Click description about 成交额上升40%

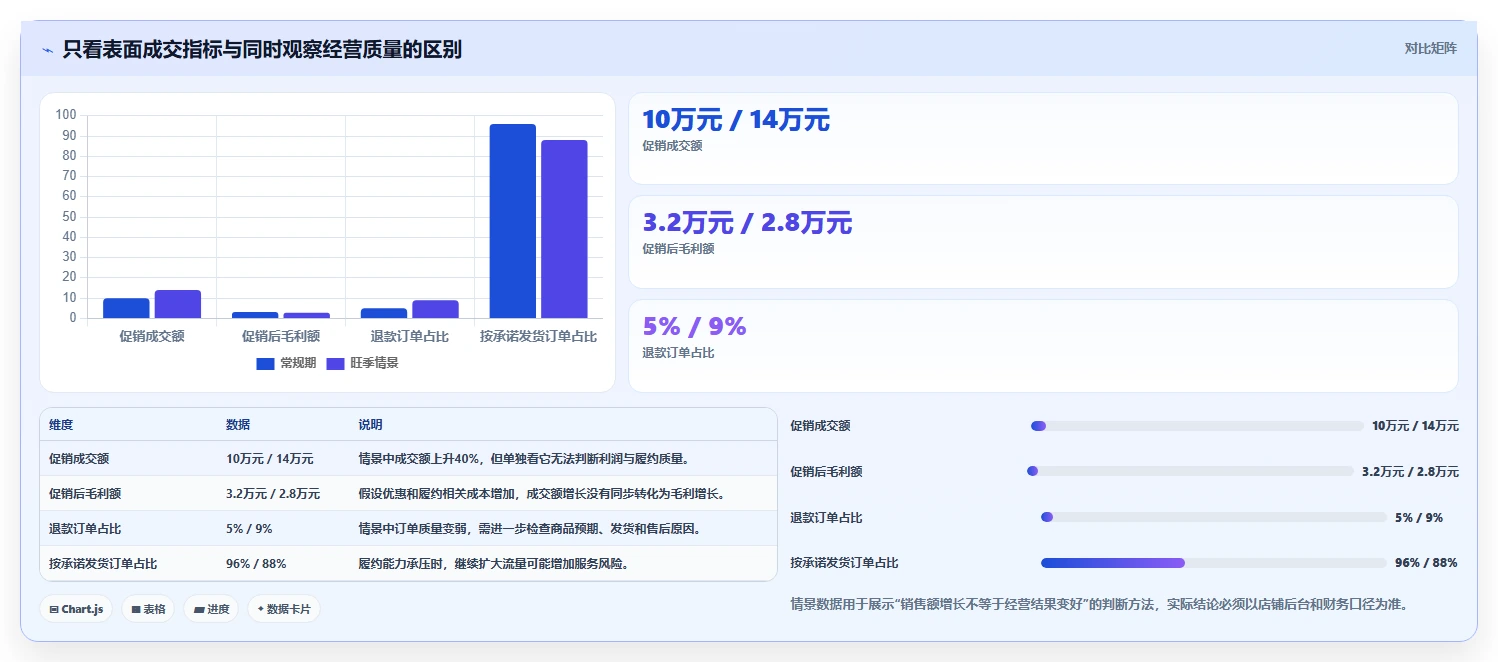[524, 459]
